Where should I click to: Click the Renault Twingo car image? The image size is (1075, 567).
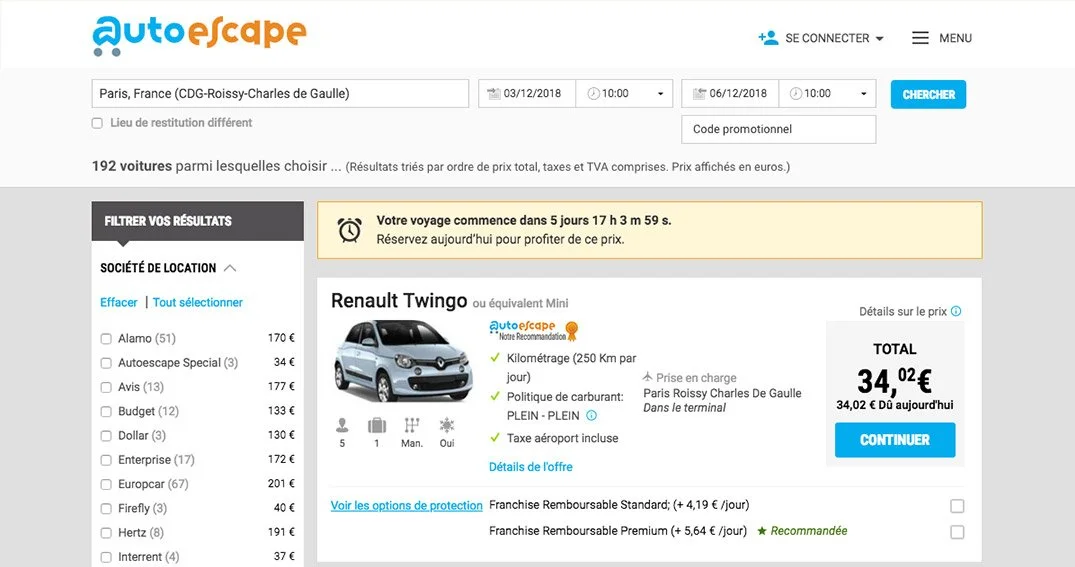[x=403, y=361]
